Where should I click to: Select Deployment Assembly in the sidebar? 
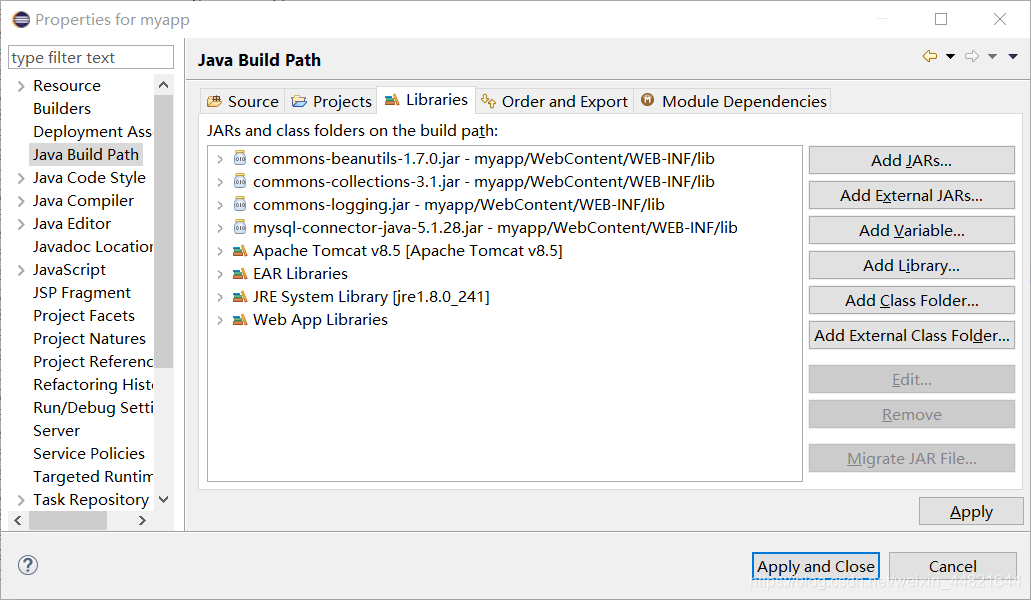(92, 131)
